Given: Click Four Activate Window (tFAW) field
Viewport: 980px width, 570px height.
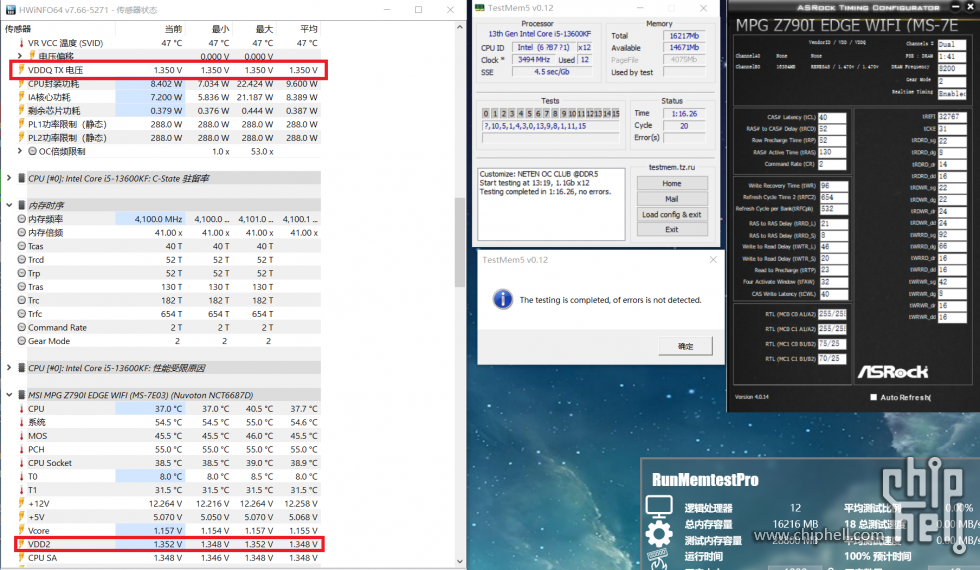Looking at the screenshot, I should pyautogui.click(x=834, y=282).
